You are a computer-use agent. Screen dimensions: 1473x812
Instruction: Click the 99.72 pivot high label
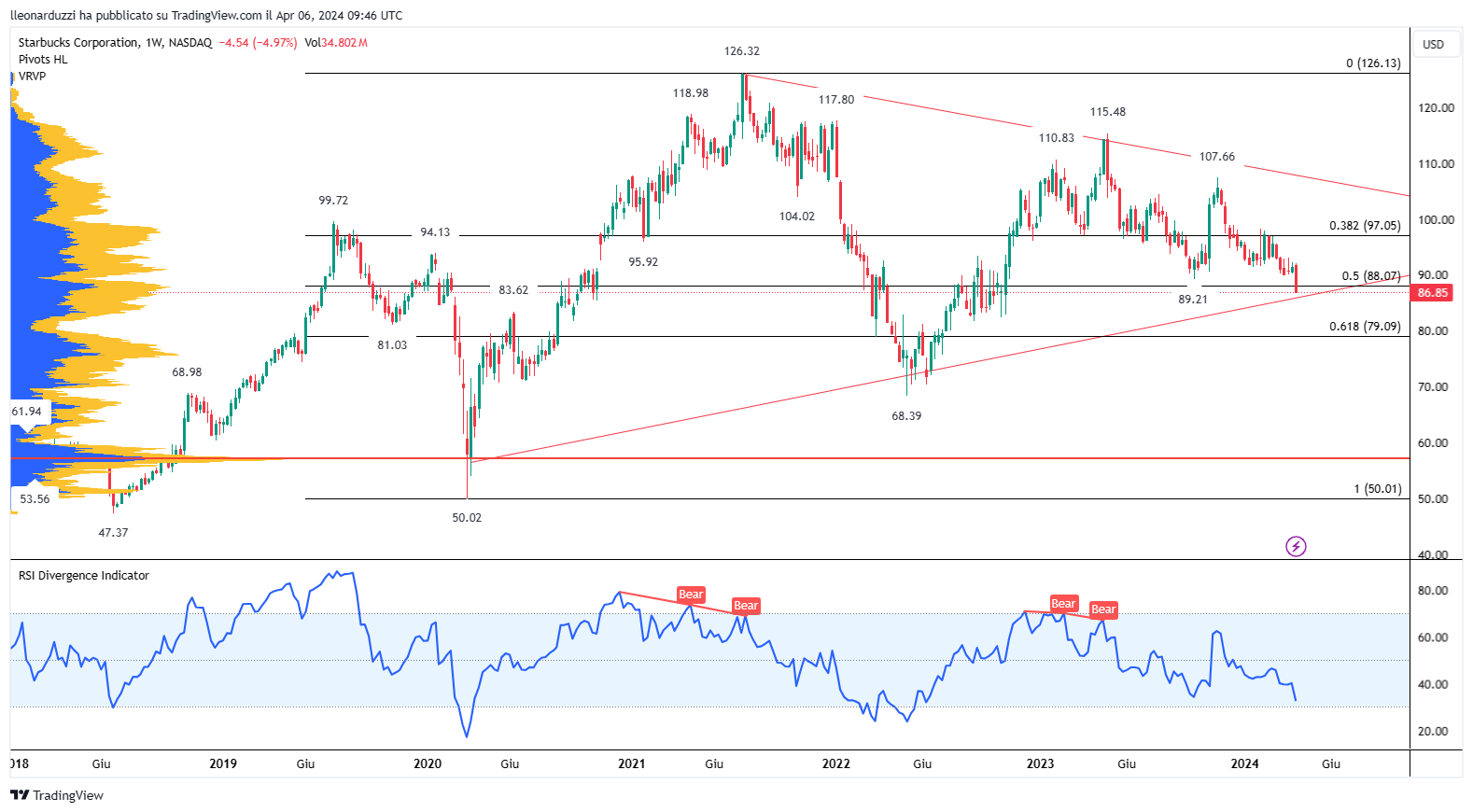click(333, 201)
